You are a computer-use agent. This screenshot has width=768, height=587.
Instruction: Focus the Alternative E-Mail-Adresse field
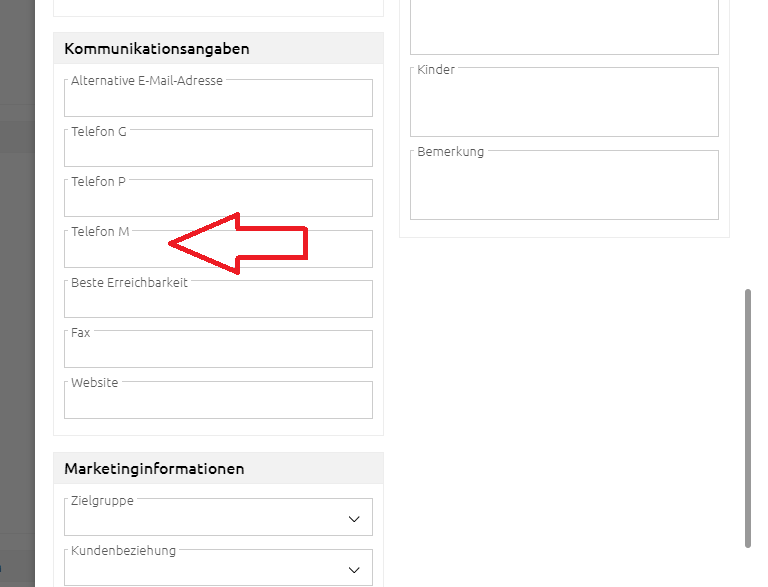(218, 101)
